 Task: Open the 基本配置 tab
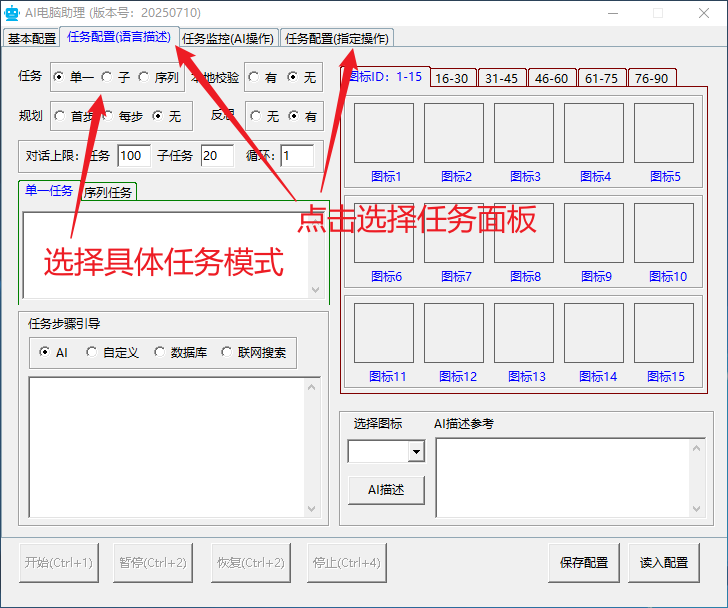click(x=31, y=38)
